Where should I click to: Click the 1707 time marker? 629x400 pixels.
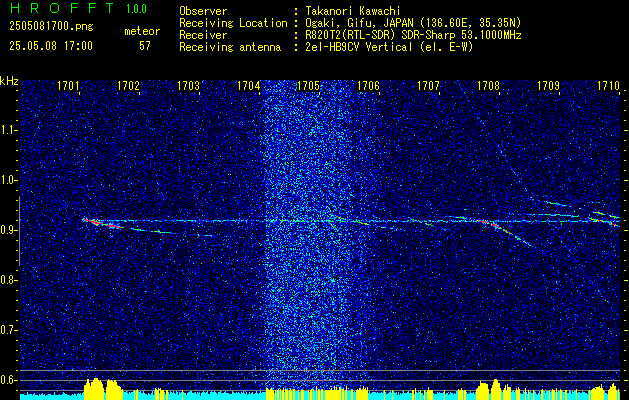428,85
